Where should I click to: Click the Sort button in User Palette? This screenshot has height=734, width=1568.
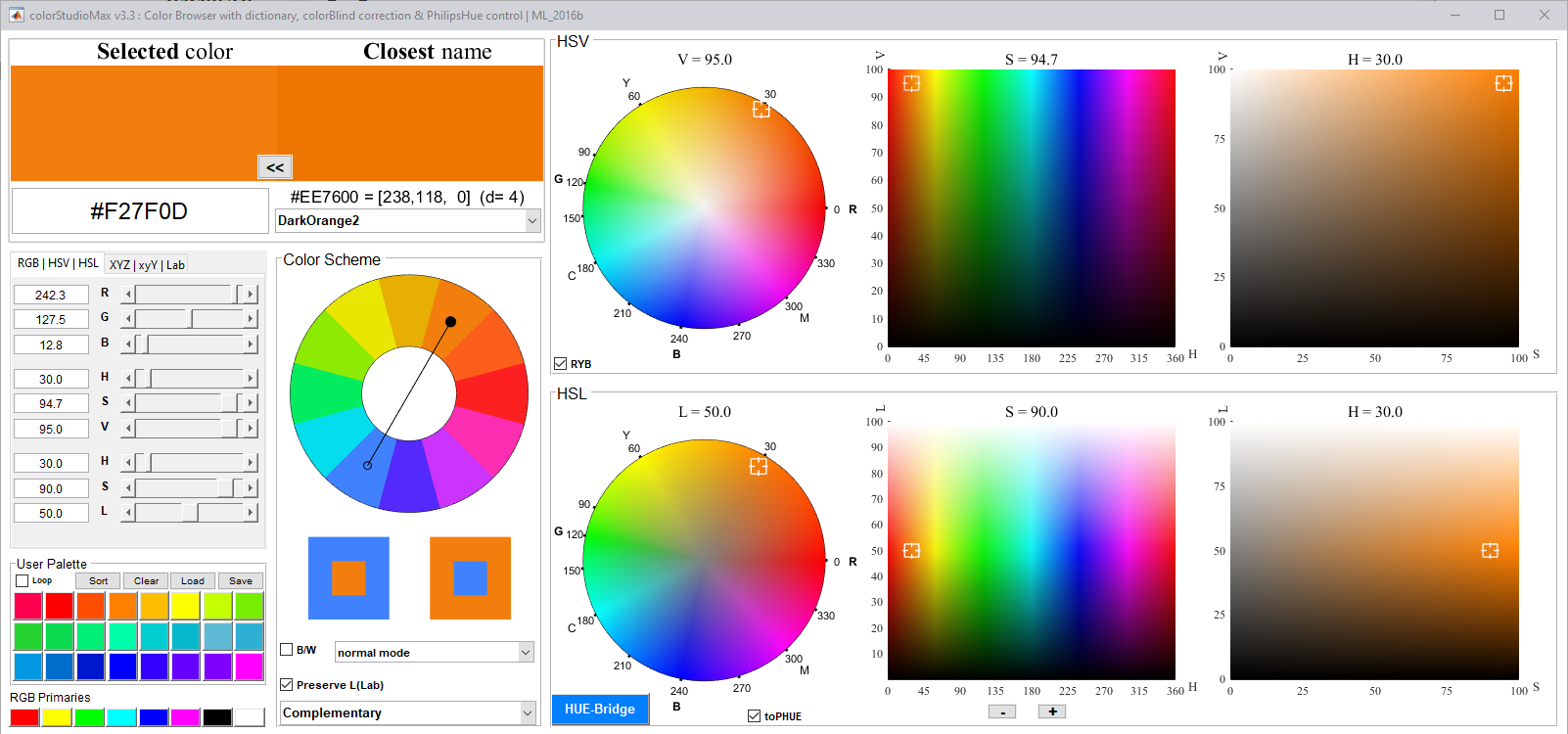tap(98, 581)
